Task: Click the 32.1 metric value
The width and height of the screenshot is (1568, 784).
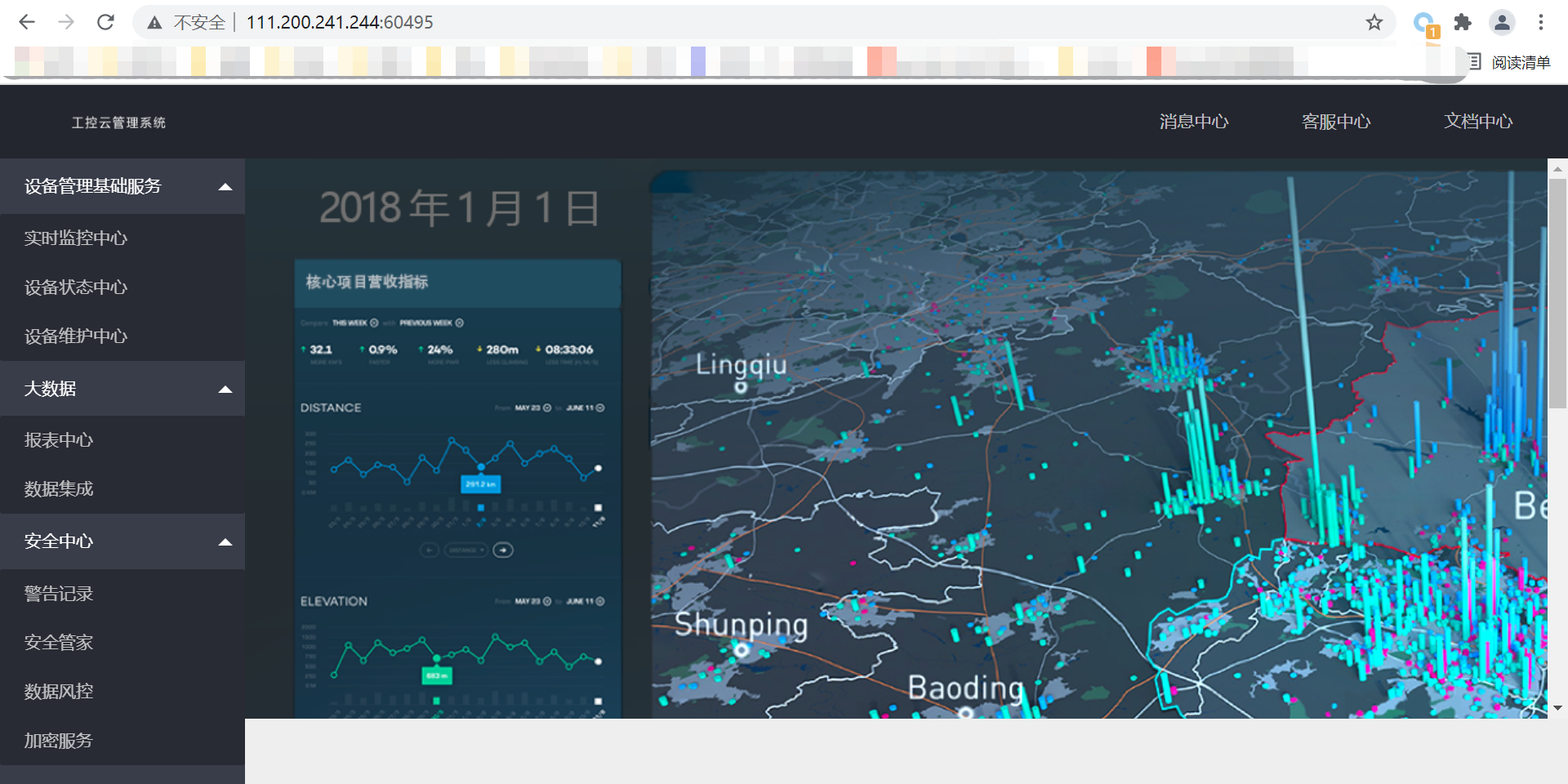Action: (321, 350)
